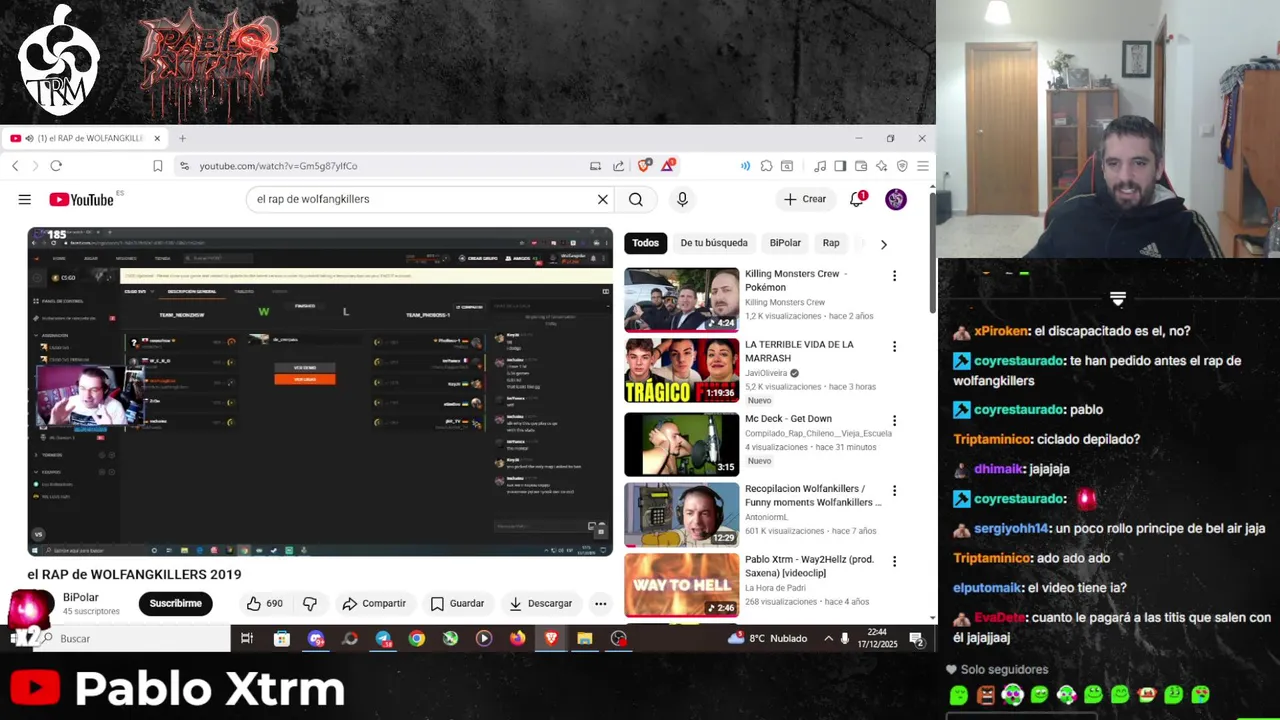The image size is (1280, 720).
Task: Open options for Recopilacion Wolfangkillers video
Action: (894, 491)
